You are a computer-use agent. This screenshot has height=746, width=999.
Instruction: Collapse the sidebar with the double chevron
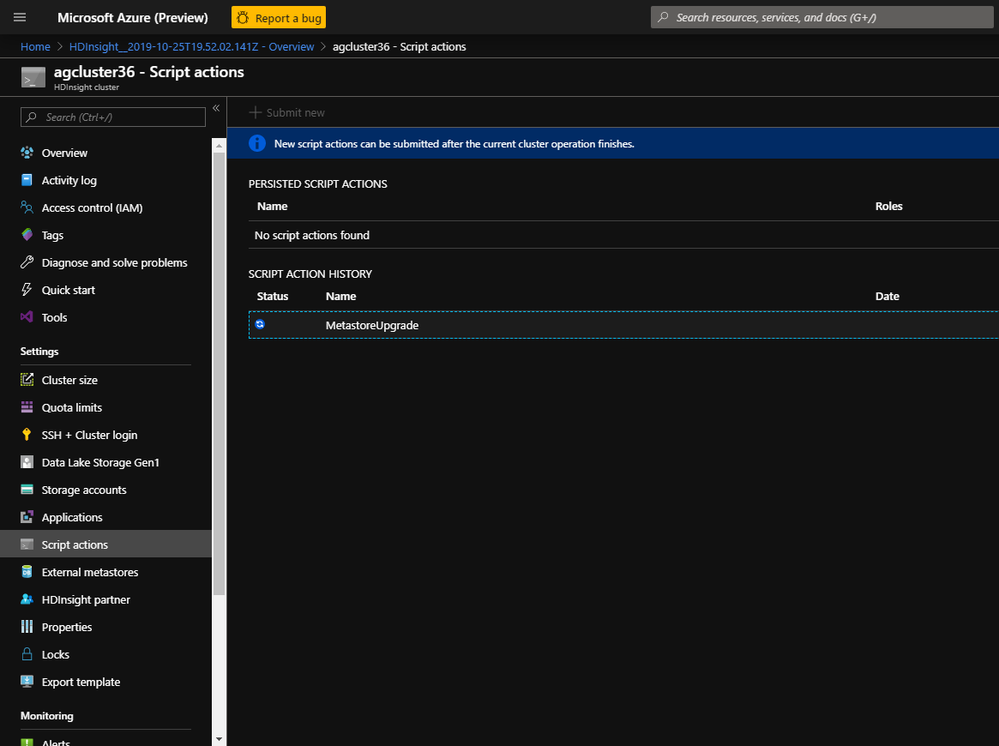tap(216, 108)
